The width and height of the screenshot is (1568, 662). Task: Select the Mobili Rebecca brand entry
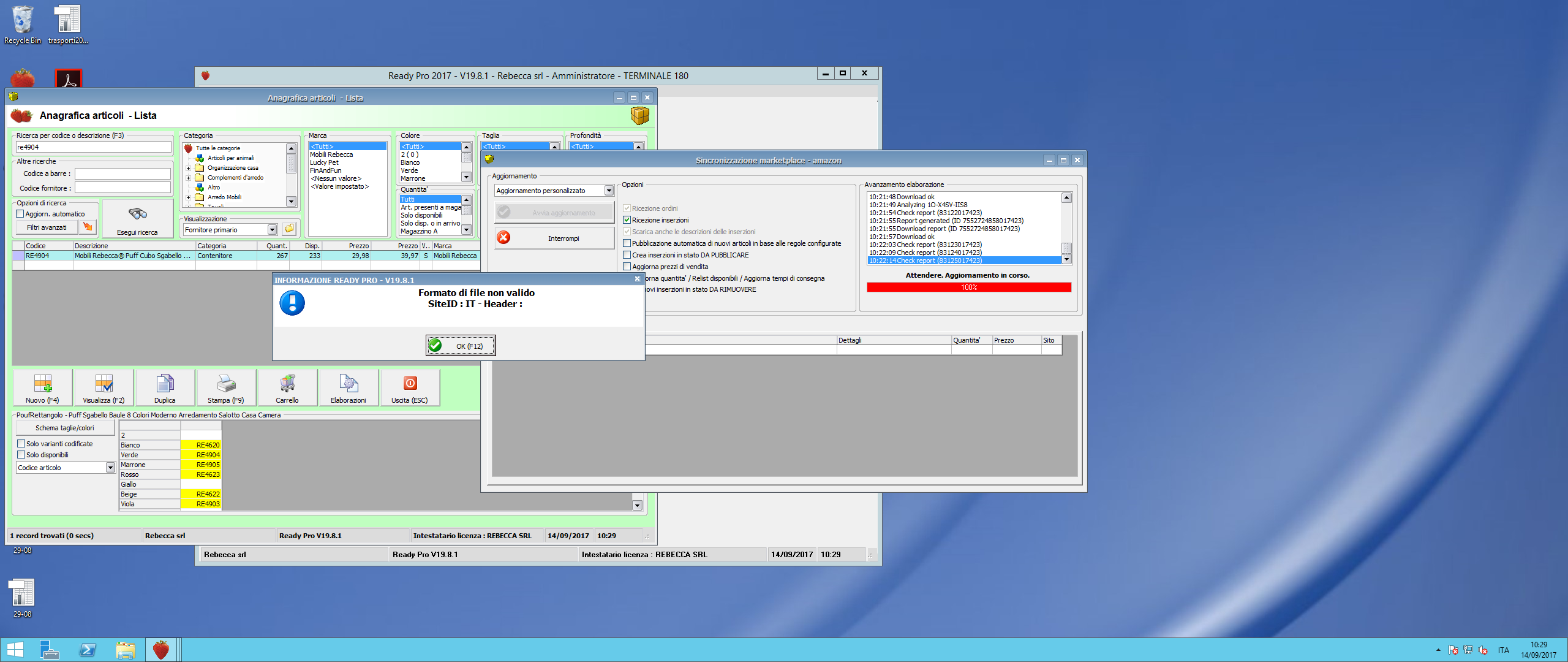tap(331, 154)
